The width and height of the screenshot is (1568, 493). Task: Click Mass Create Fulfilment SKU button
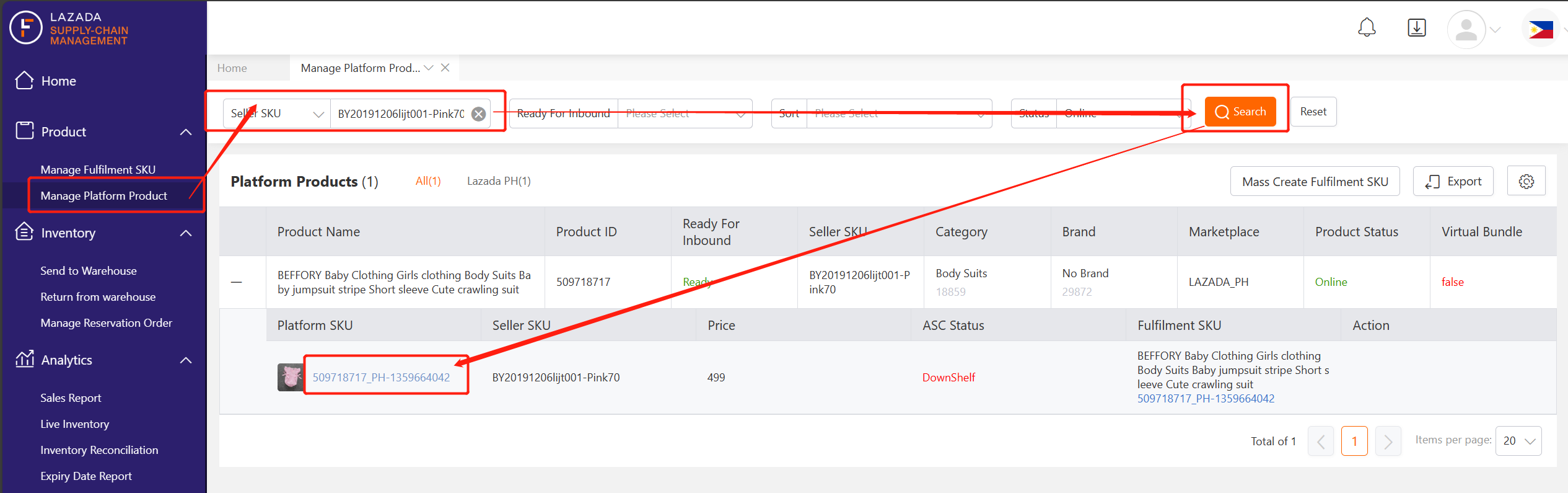point(1315,181)
